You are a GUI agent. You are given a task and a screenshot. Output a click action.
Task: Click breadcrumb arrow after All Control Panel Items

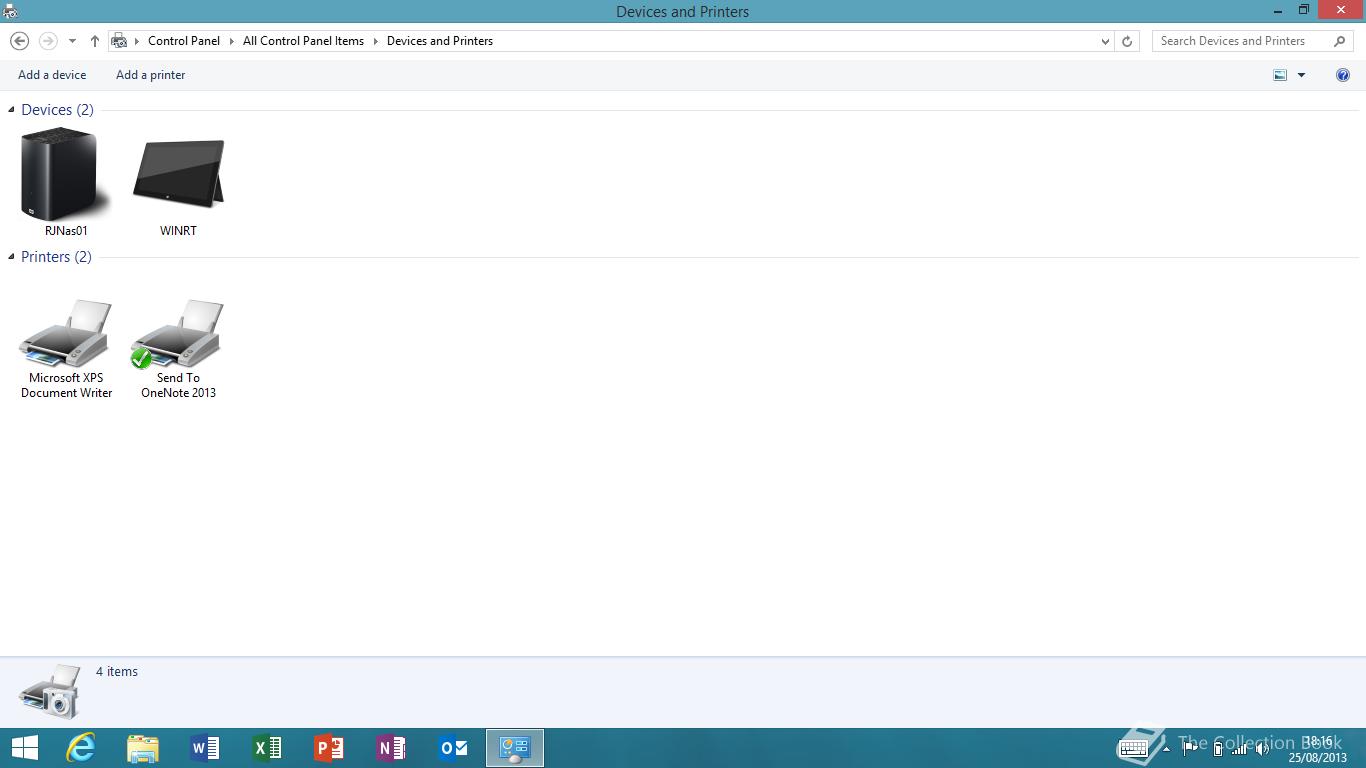tap(376, 41)
